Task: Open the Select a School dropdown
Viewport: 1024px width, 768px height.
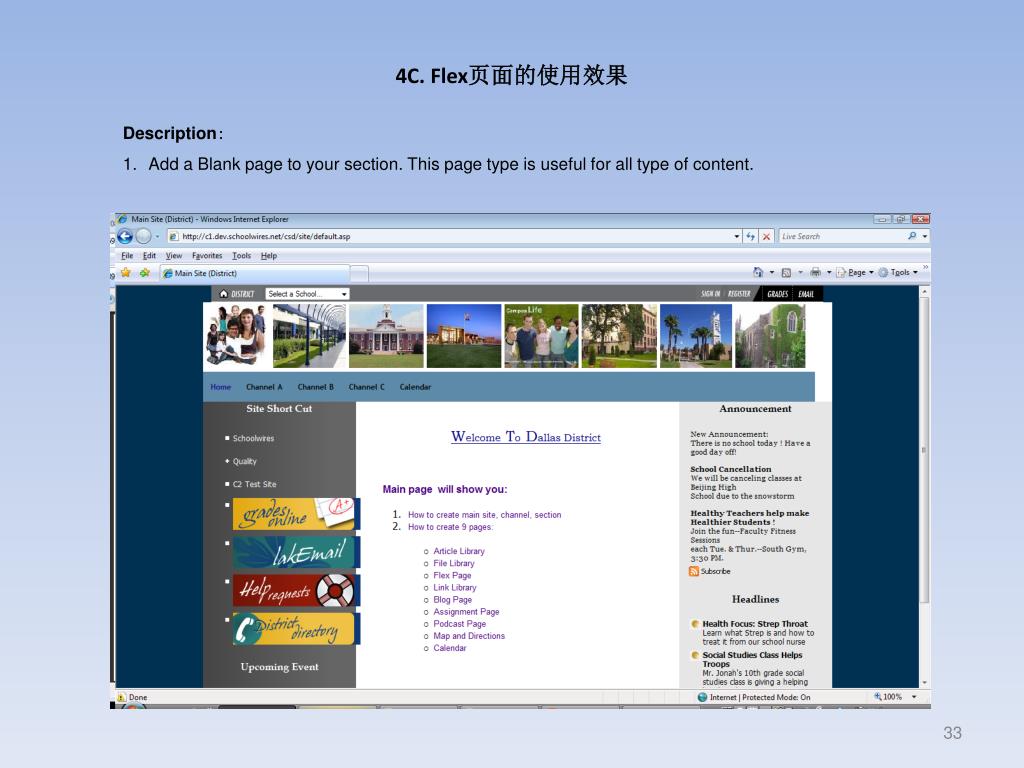Action: coord(307,294)
